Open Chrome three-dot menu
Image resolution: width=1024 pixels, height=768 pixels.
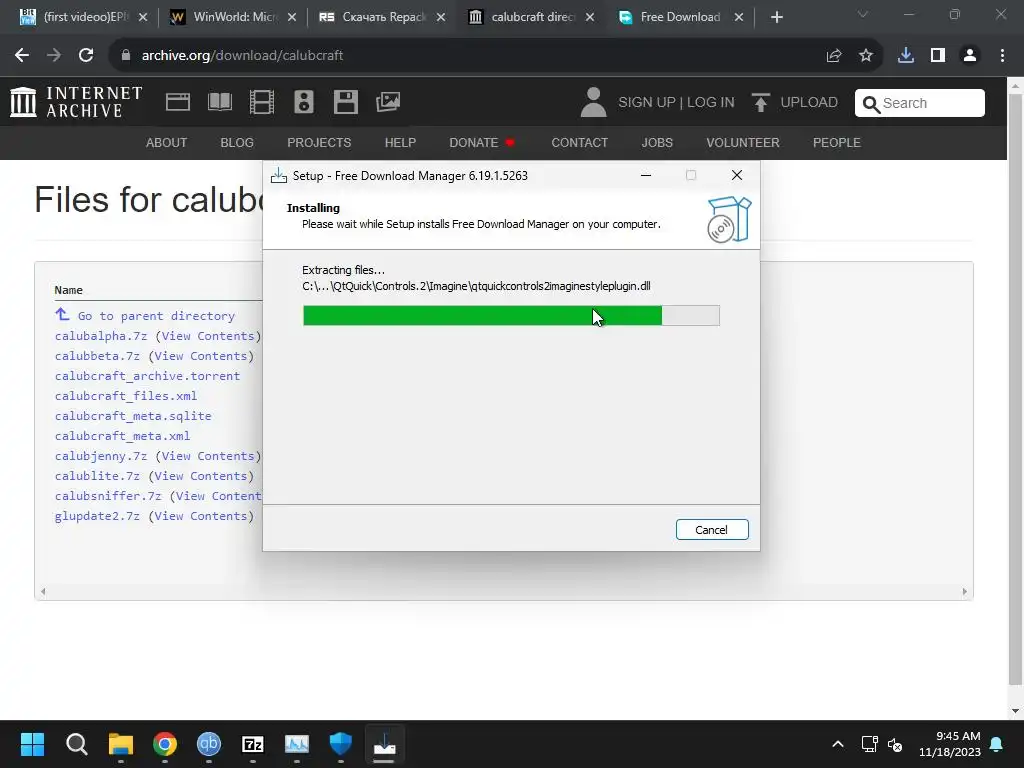tap(1002, 56)
